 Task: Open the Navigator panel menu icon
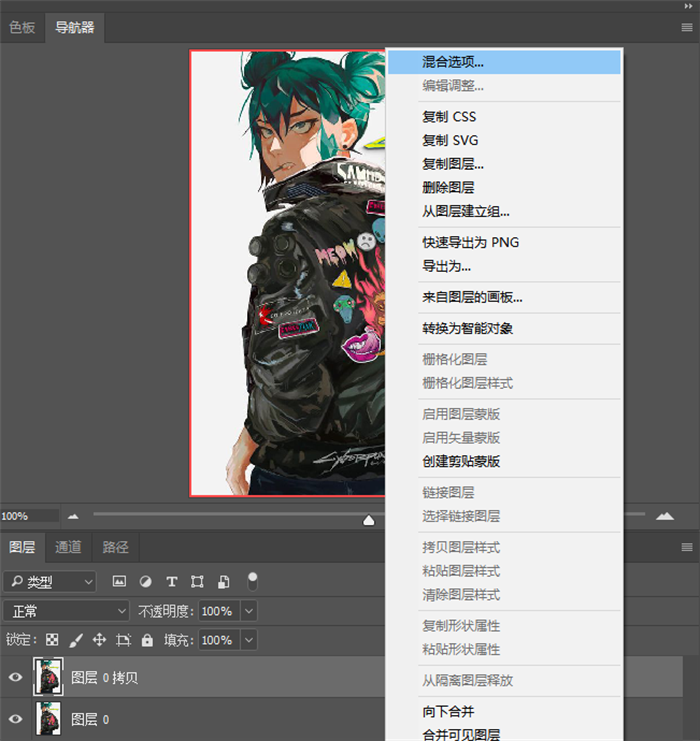click(687, 27)
